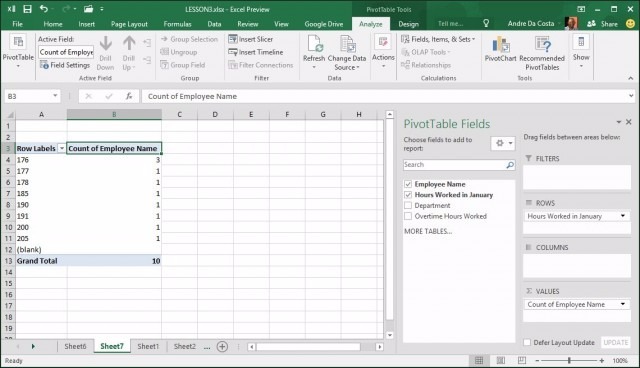Click the Tell me lightbulb icon
Image resolution: width=640 pixels, height=368 pixels.
tap(486, 24)
